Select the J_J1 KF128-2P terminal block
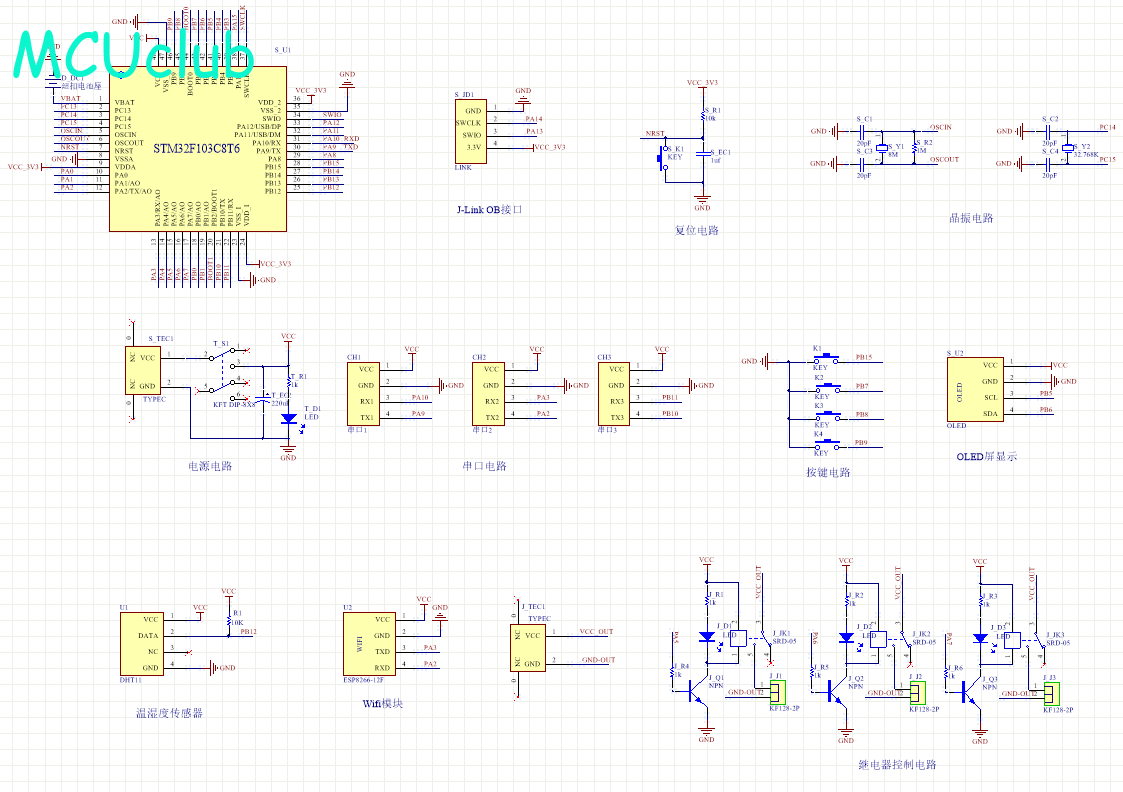Screen dimensions: 1123x792 [x=778, y=692]
